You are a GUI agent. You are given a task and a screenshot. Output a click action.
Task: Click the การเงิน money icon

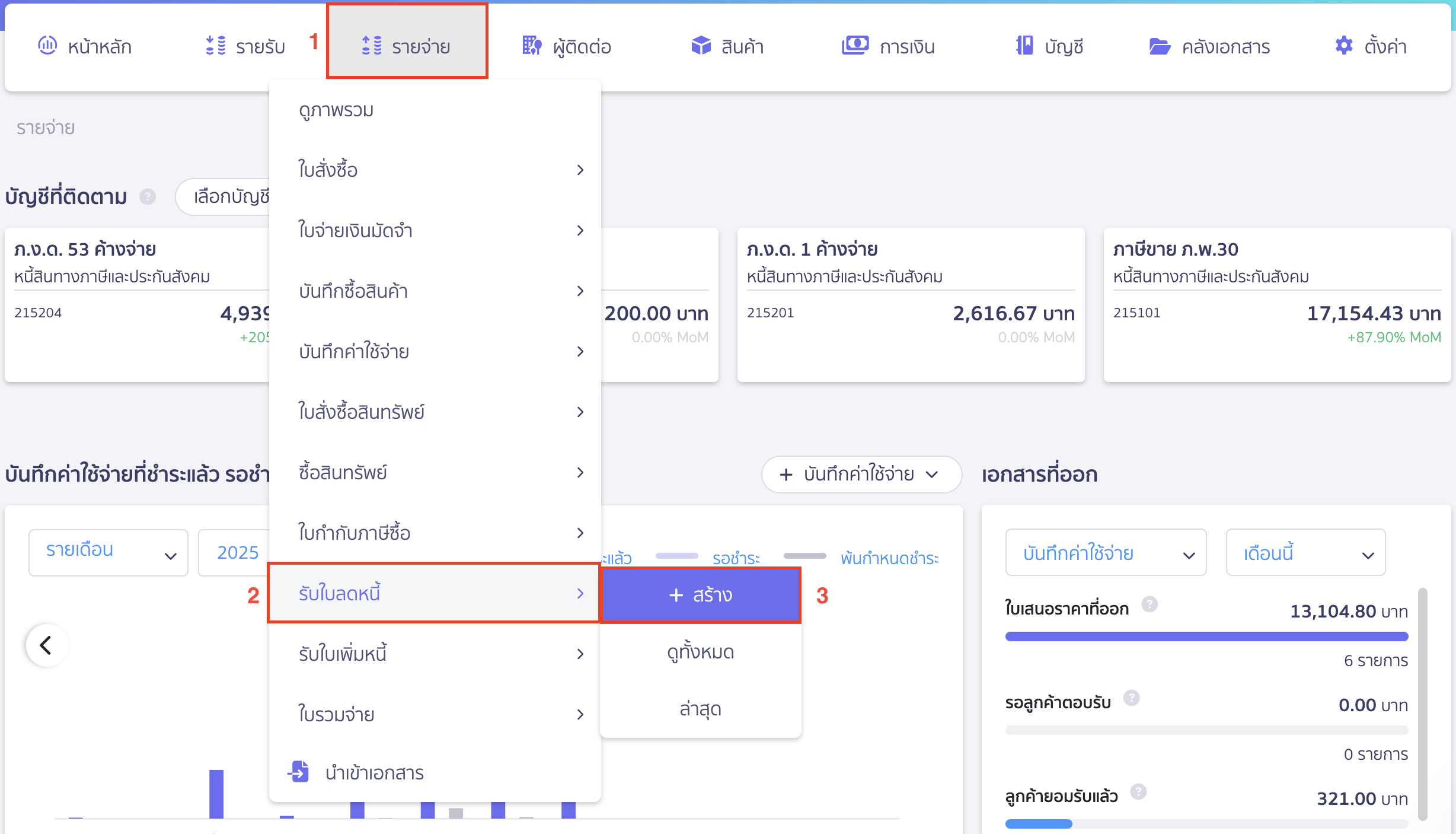(x=855, y=45)
